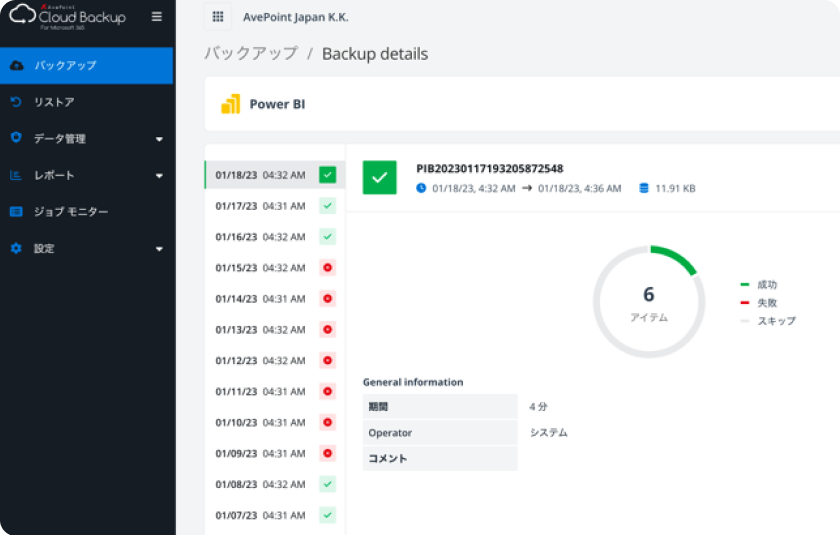Click the large green success checkmark icon
The height and width of the screenshot is (536, 840).
(379, 177)
